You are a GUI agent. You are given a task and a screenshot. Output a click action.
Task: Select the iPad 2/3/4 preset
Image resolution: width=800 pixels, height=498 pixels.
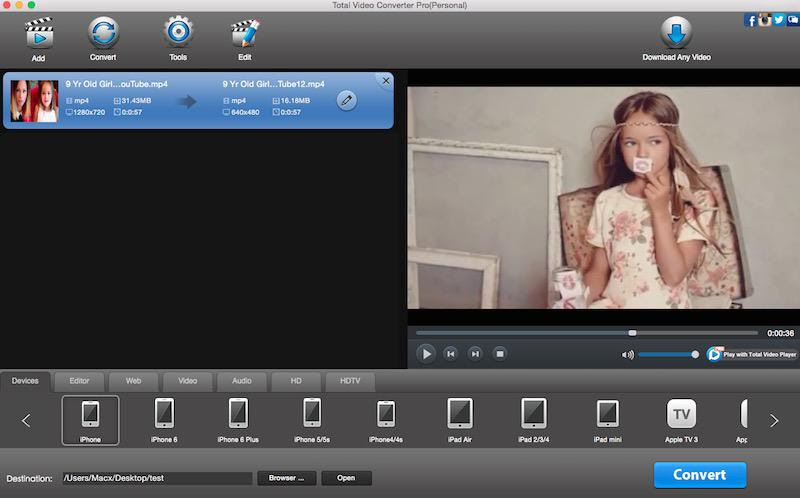coord(534,420)
